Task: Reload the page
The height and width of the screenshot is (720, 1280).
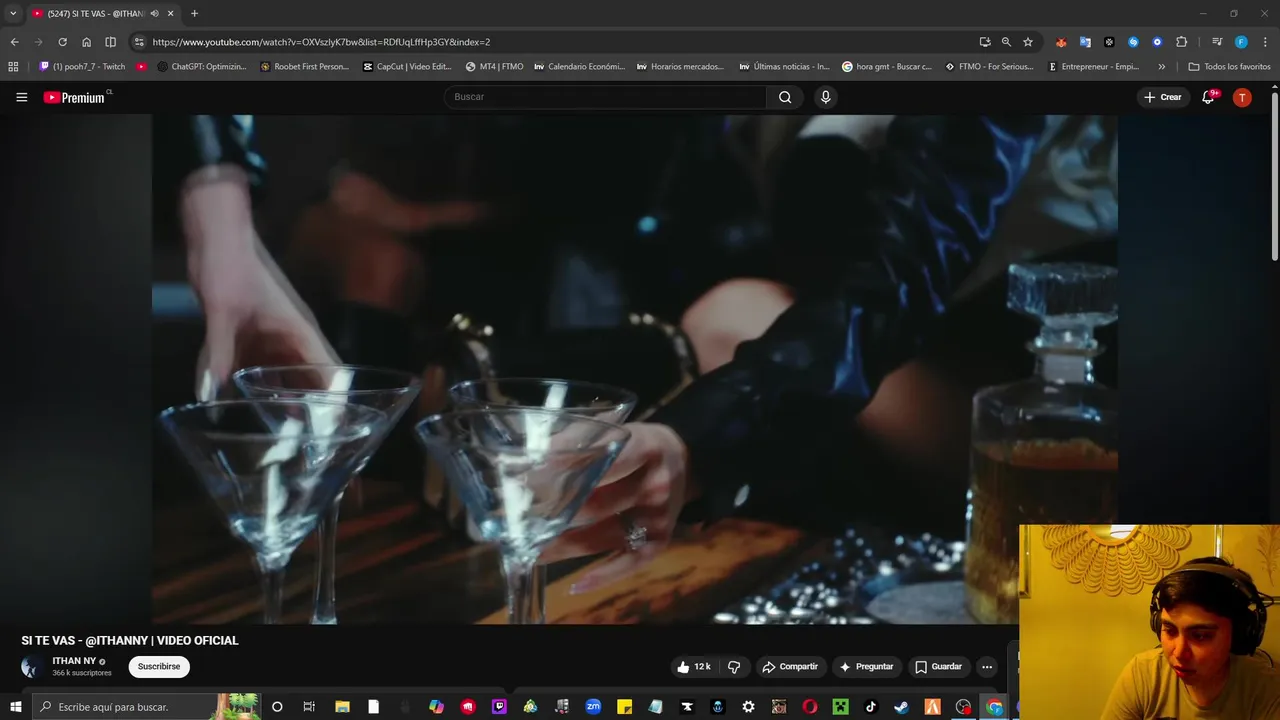Action: click(x=62, y=42)
